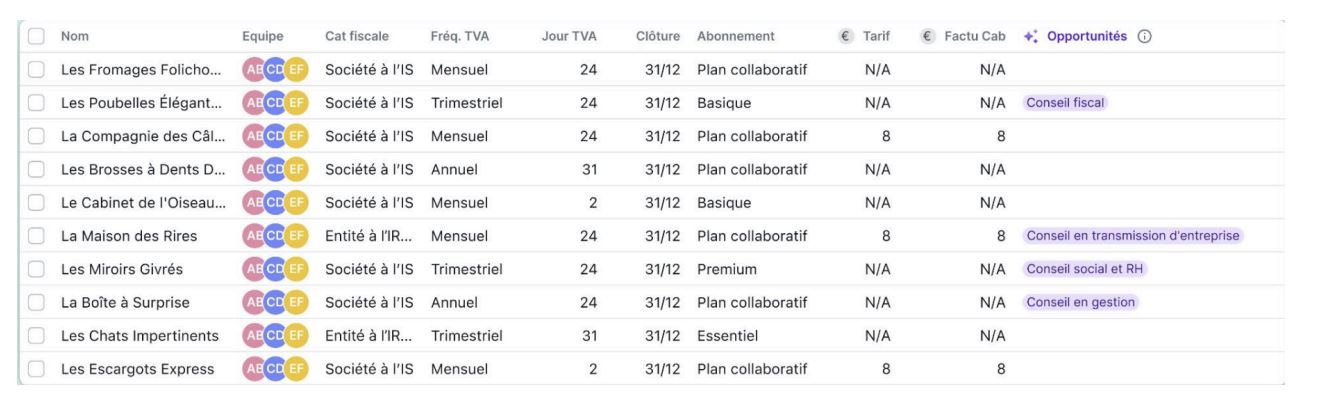Check the box for La Maison des Rires
This screenshot has height=412, width=1328.
(36, 236)
